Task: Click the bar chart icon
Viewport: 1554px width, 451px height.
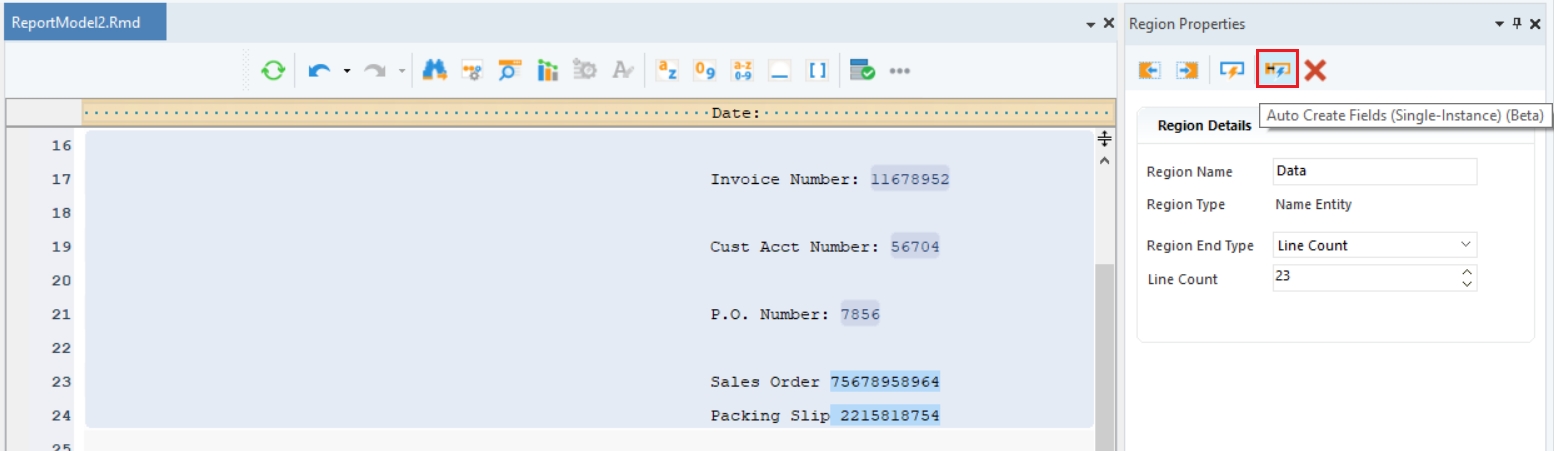Action: (547, 71)
